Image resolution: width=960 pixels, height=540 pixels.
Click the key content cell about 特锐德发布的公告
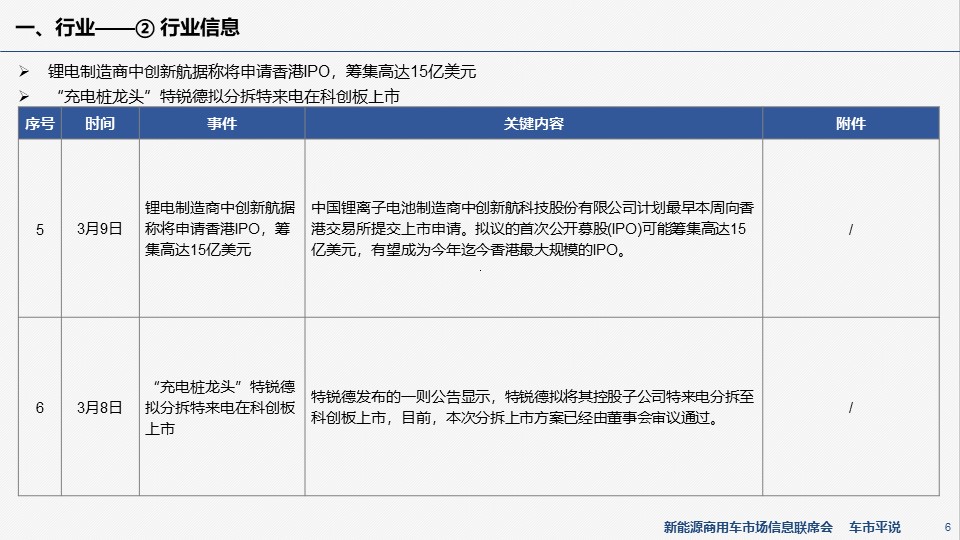(533, 407)
